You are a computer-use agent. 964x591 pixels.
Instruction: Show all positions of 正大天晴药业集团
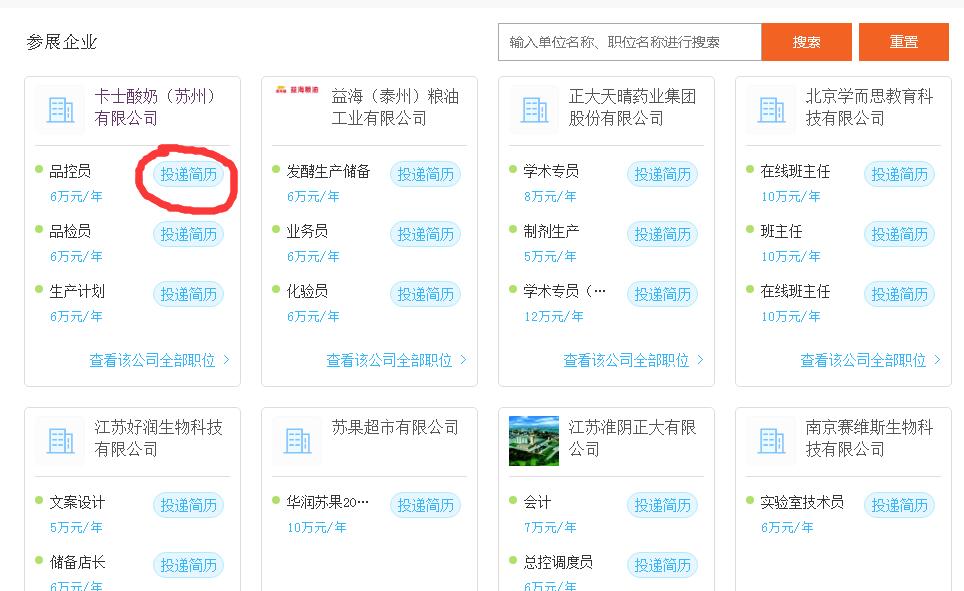coord(633,360)
